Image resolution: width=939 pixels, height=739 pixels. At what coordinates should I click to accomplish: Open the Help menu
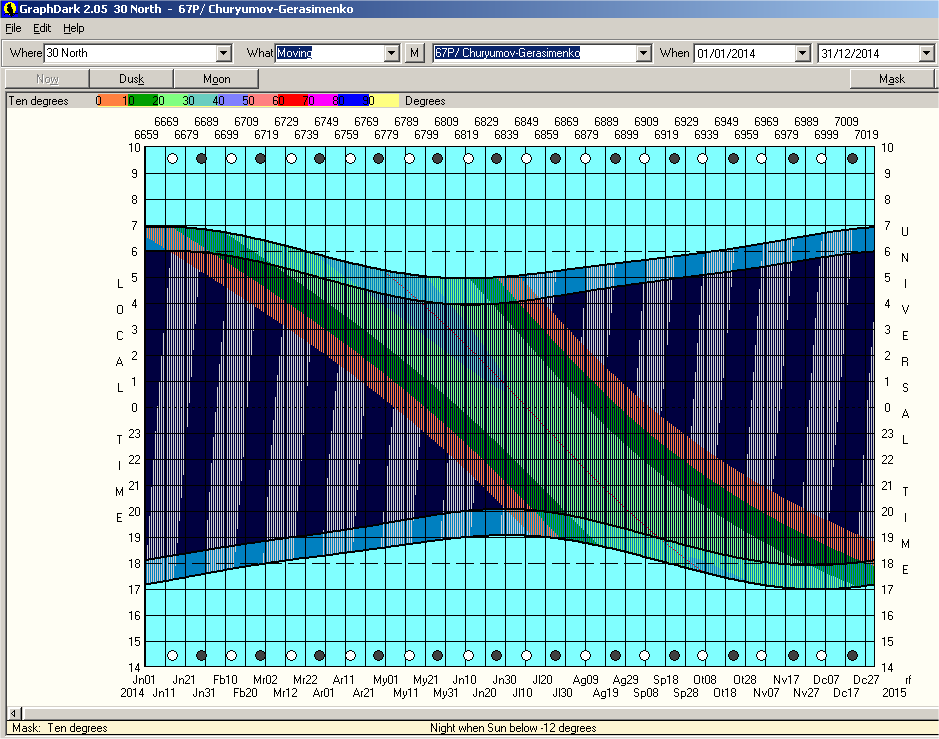pyautogui.click(x=74, y=28)
